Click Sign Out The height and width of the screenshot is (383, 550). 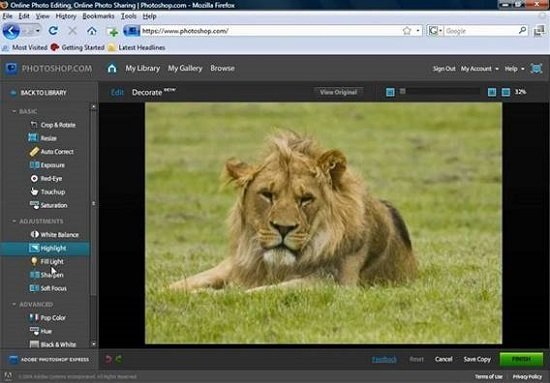tap(444, 69)
